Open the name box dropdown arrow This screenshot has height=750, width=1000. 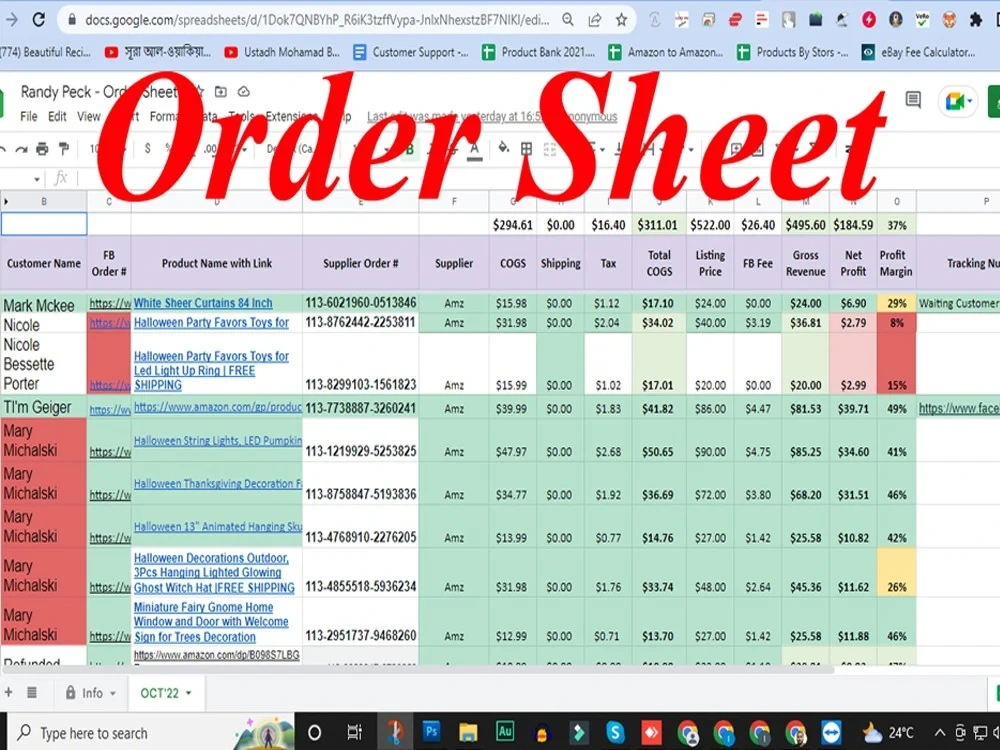point(37,179)
